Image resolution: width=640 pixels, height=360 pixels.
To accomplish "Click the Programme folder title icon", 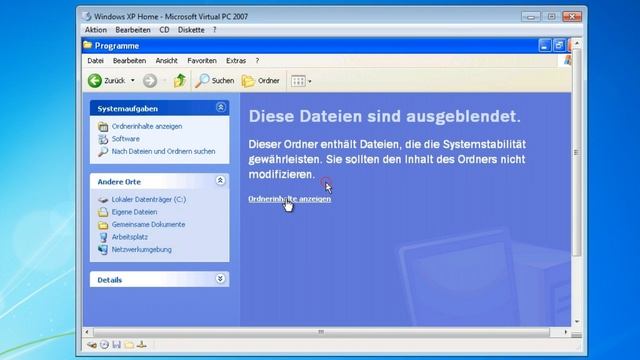I will [x=88, y=45].
